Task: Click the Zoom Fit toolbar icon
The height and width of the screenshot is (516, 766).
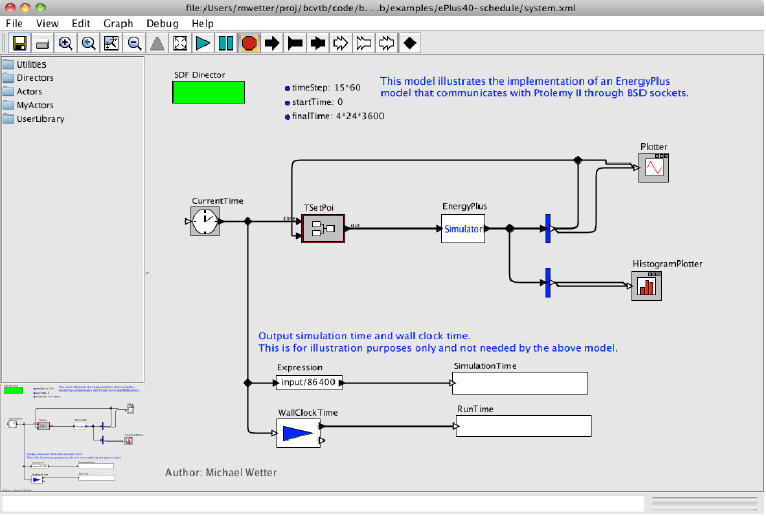Action: coord(111,43)
